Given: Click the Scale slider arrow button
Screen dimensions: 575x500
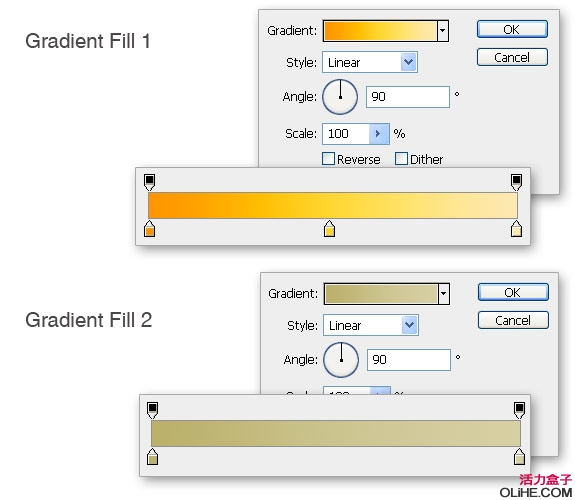Looking at the screenshot, I should (x=379, y=134).
